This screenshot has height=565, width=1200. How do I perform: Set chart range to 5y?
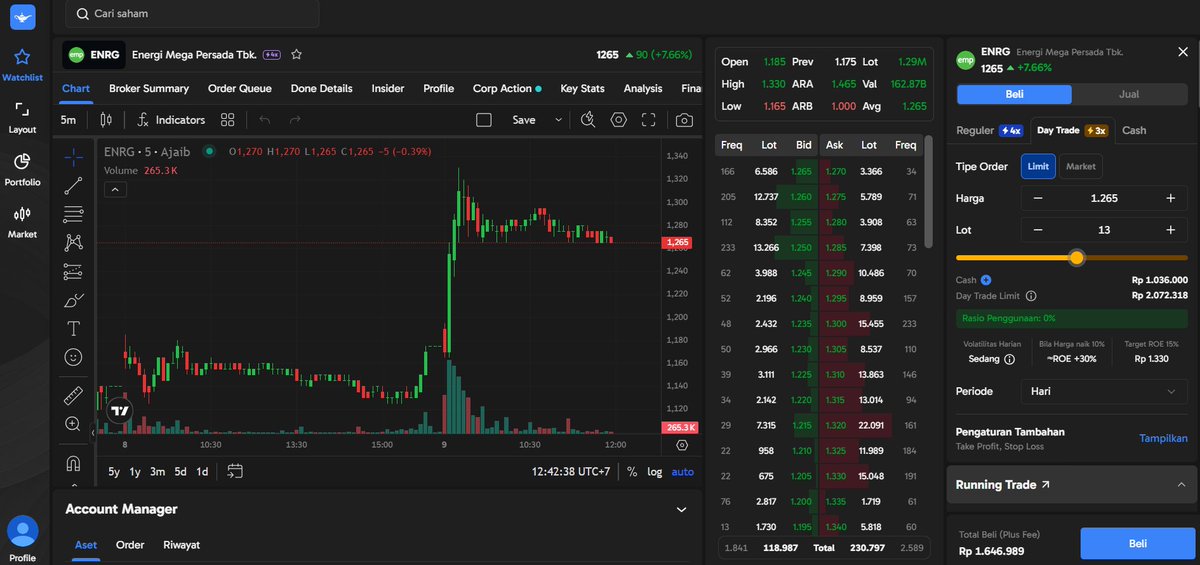coord(114,472)
